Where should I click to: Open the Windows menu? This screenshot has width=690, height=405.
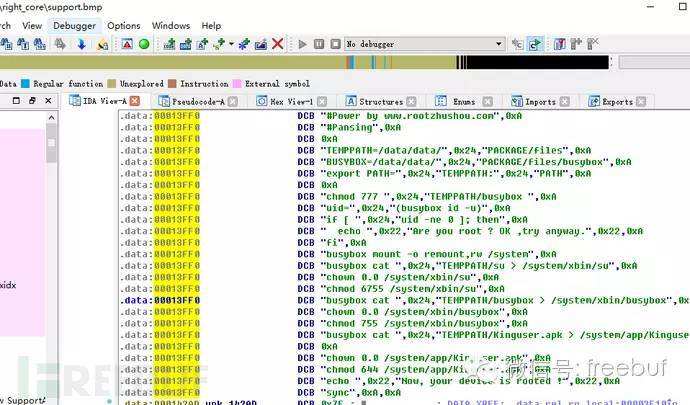(171, 26)
